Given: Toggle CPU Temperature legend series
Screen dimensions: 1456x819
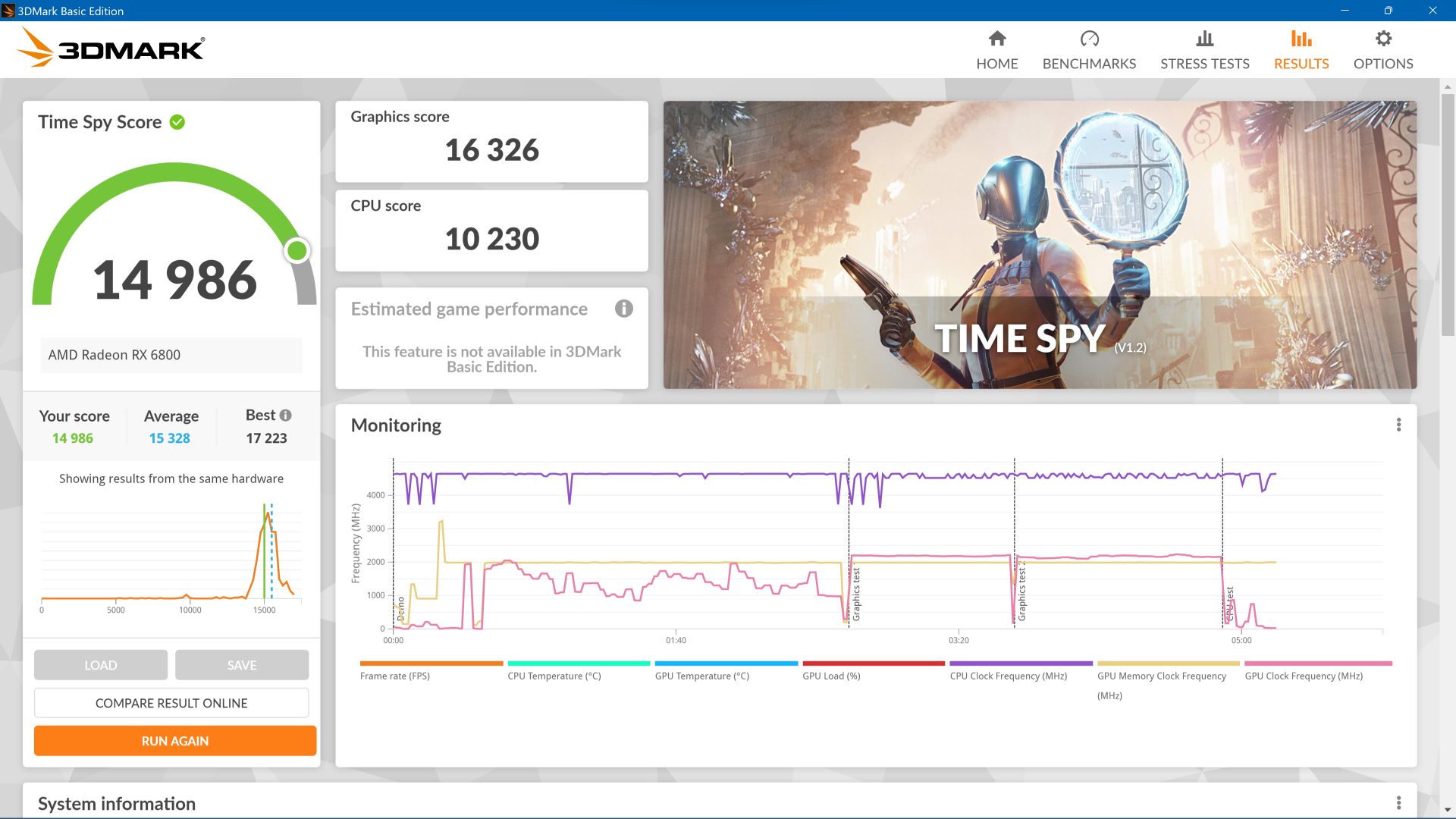Looking at the screenshot, I should (x=554, y=676).
